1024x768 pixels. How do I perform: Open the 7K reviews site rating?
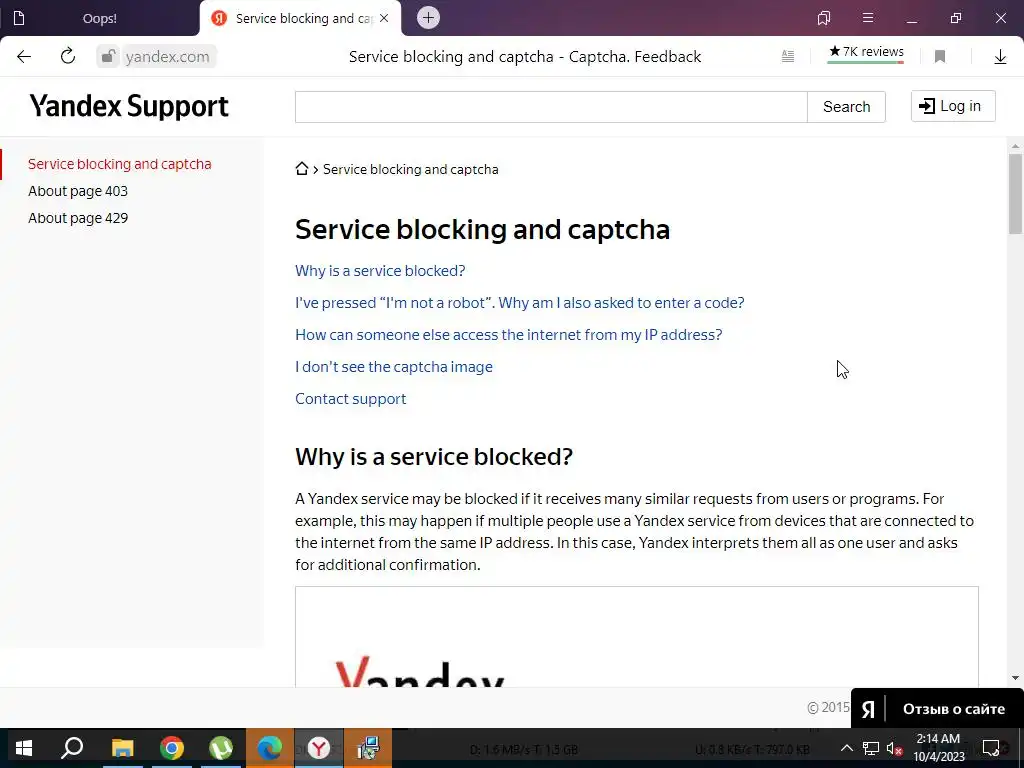tap(866, 52)
